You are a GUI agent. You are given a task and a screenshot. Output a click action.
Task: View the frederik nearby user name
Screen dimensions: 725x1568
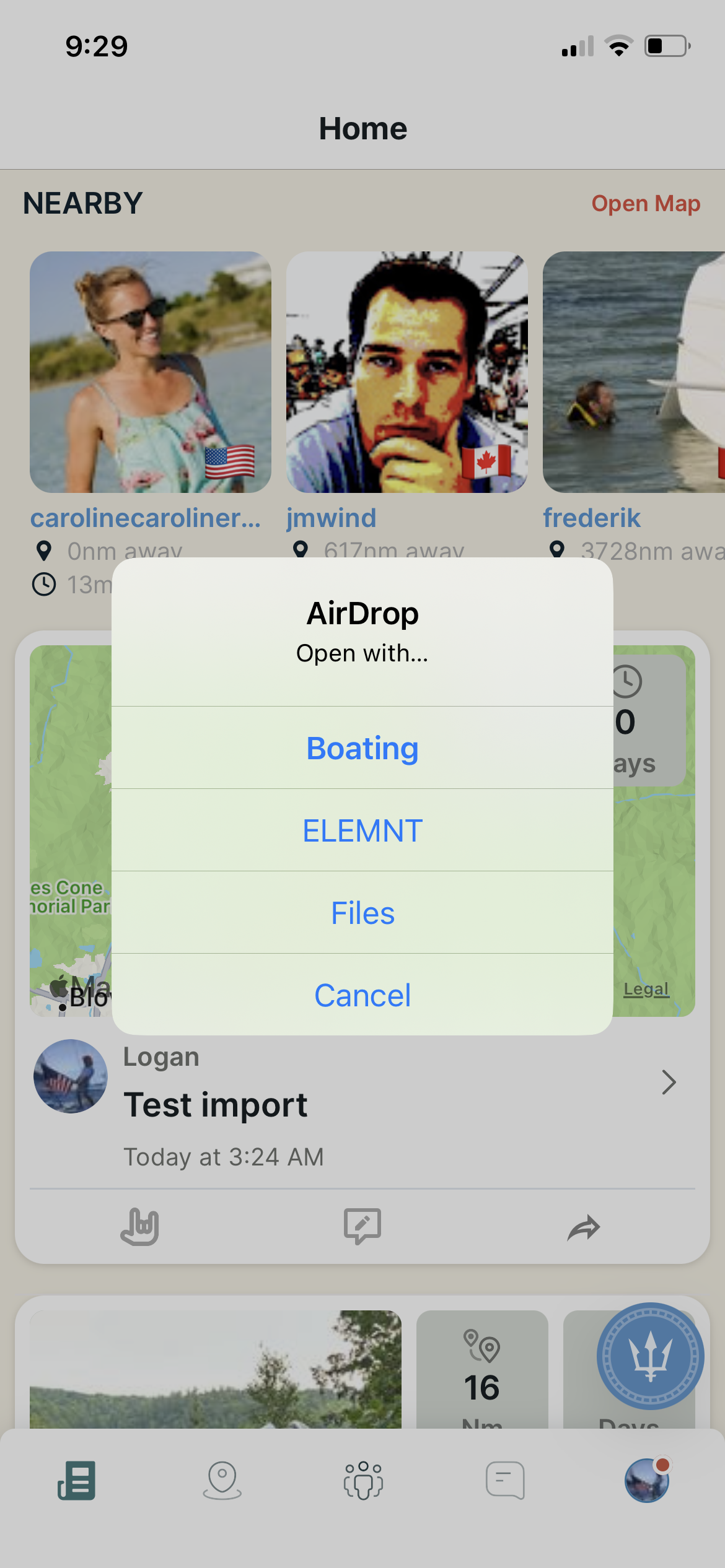tap(592, 518)
